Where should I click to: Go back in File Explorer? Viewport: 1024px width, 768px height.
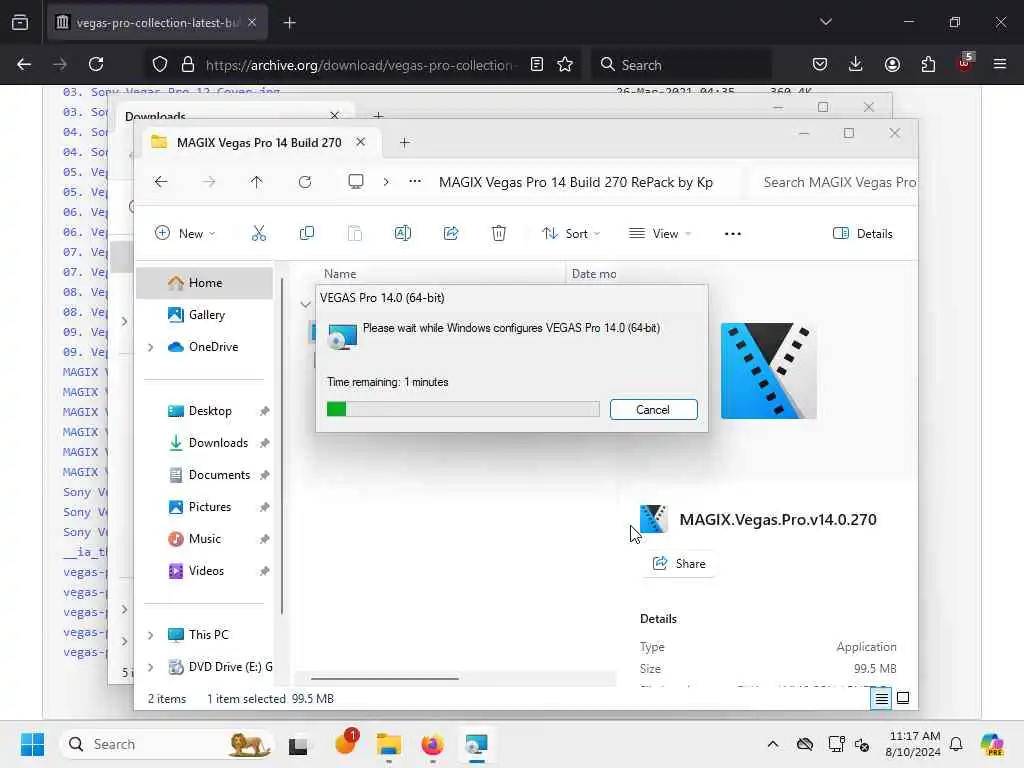coord(161,182)
